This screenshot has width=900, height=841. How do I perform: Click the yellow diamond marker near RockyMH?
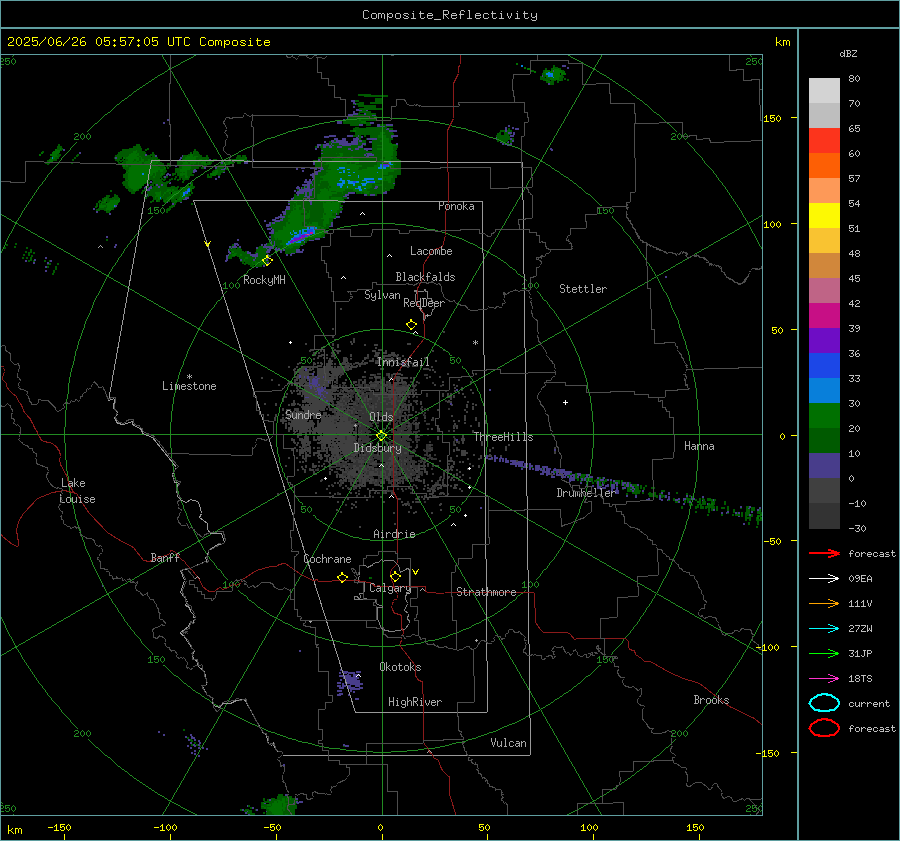click(267, 261)
